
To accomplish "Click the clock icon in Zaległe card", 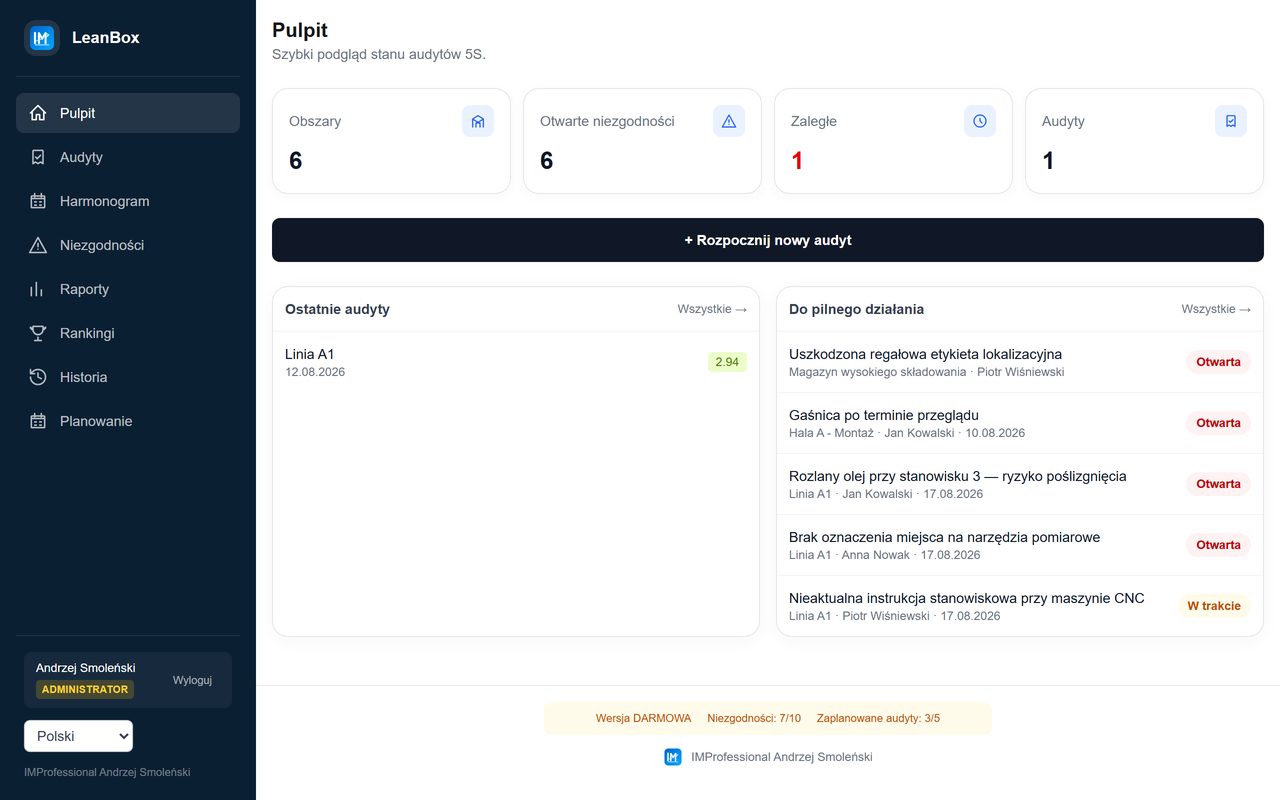I will tap(980, 121).
